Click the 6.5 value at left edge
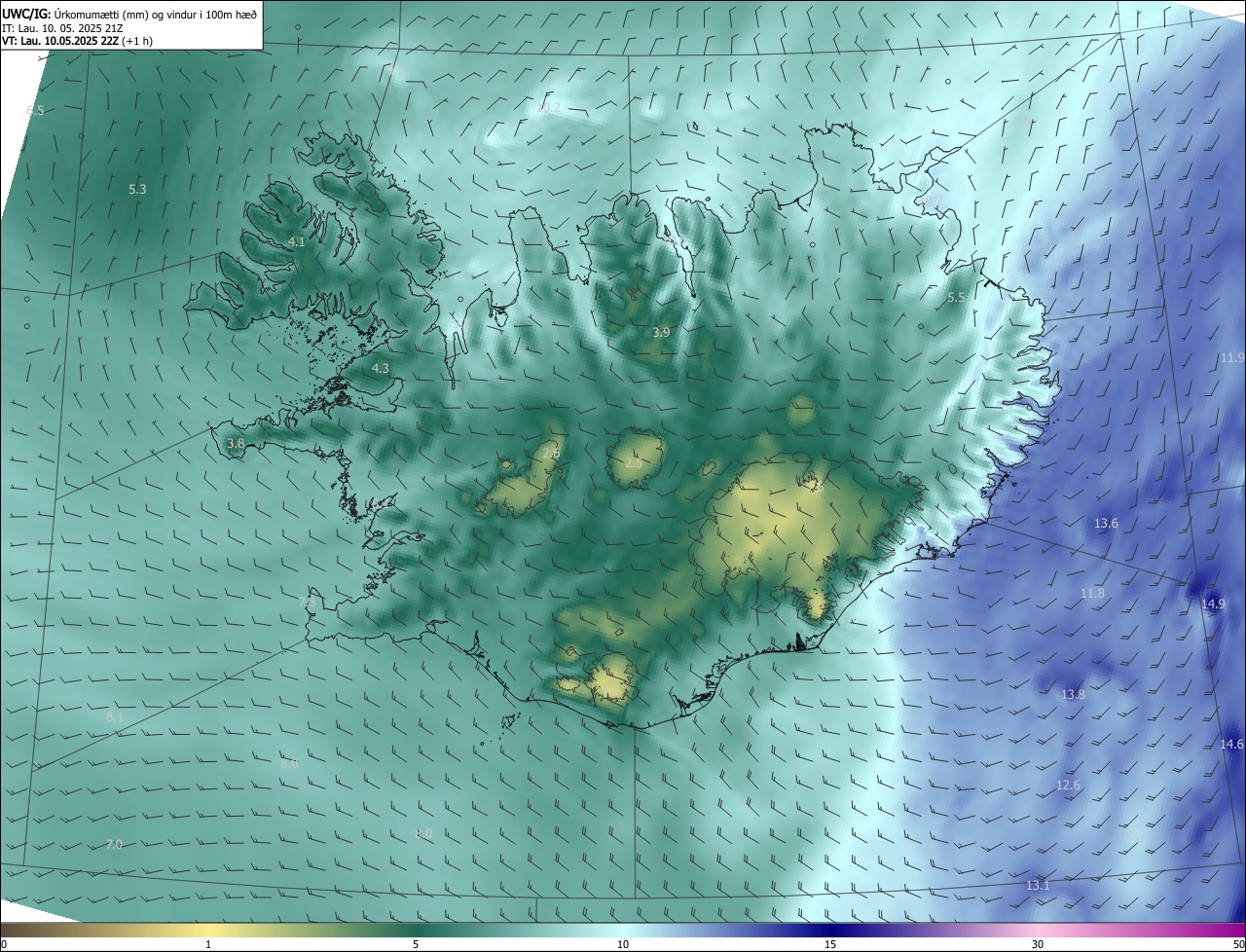1246x952 pixels. click(x=35, y=110)
